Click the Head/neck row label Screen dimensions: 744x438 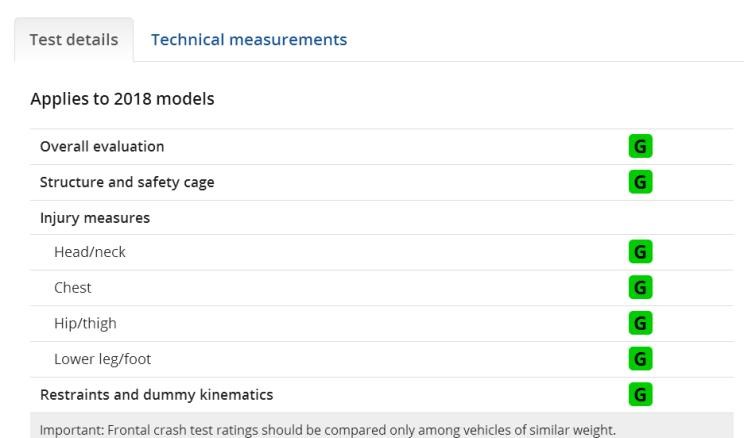click(90, 252)
